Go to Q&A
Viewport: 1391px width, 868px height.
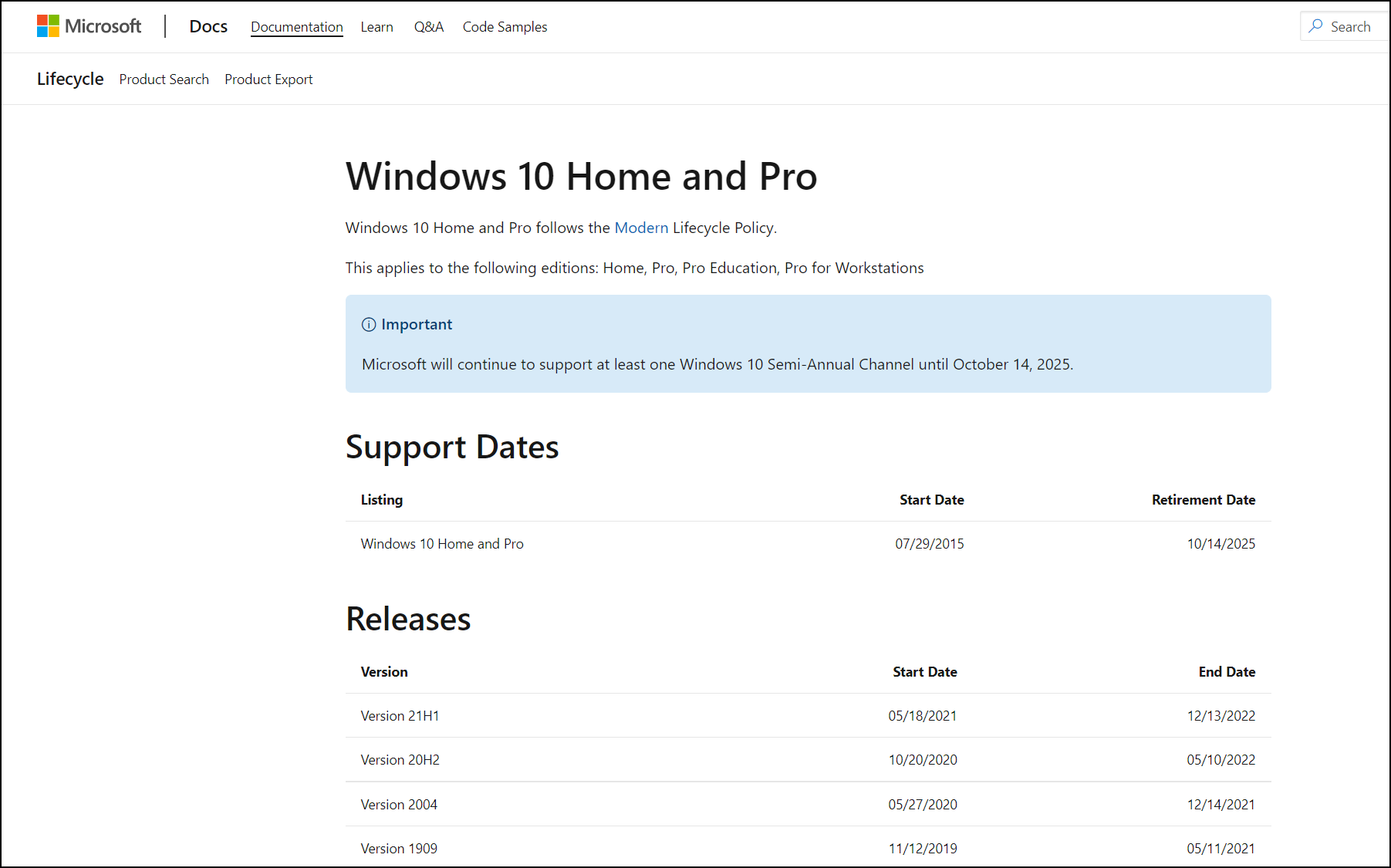pos(428,26)
